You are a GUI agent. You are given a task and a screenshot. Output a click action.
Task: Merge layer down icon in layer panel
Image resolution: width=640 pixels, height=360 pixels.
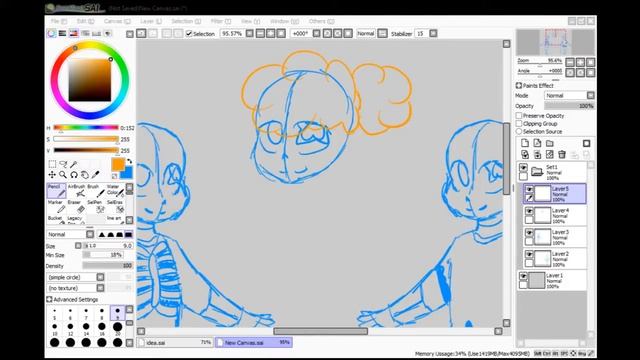[x=537, y=154]
